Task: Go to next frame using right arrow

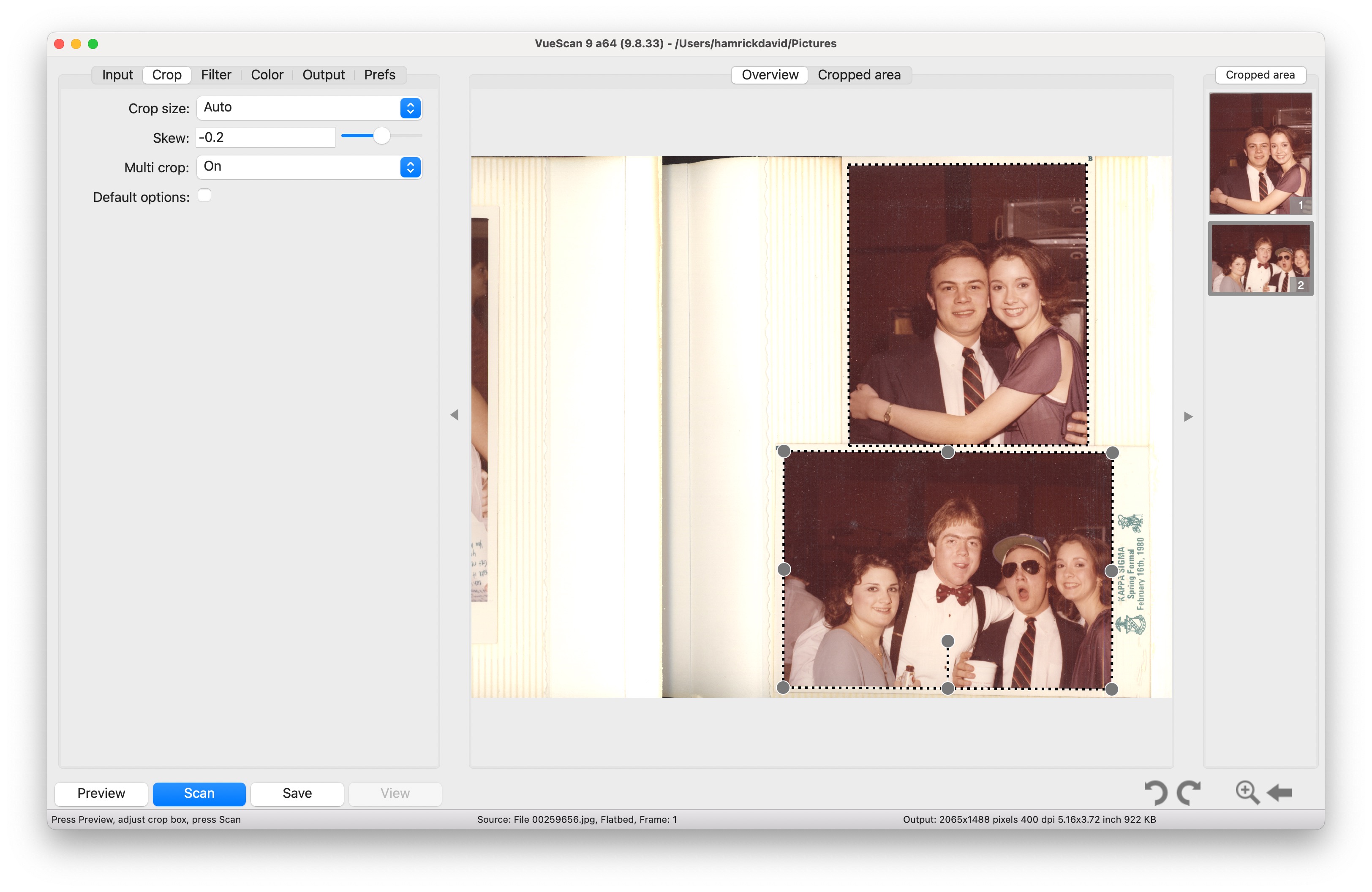Action: click(1188, 416)
